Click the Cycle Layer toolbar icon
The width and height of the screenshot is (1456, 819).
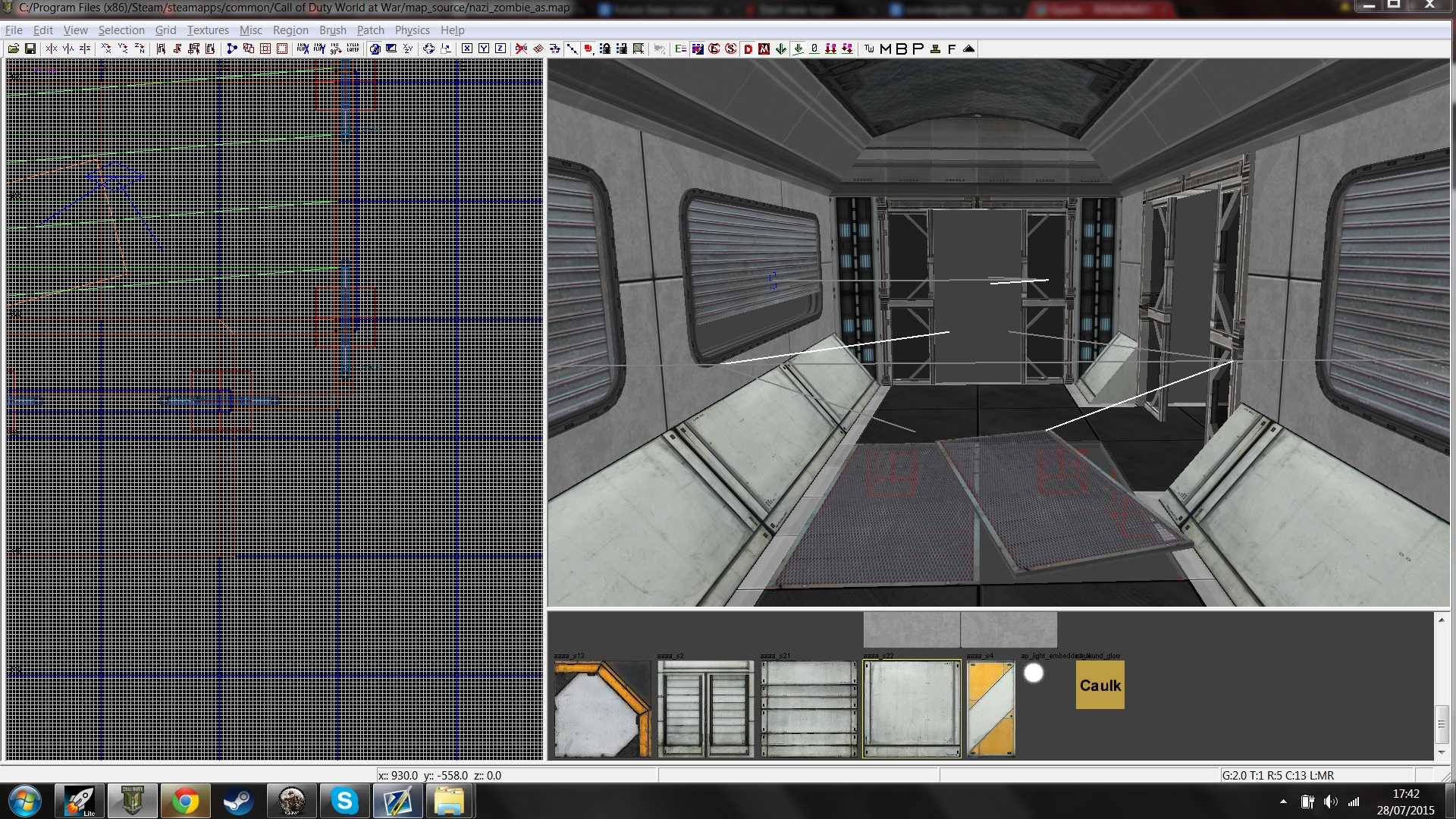pos(353,49)
